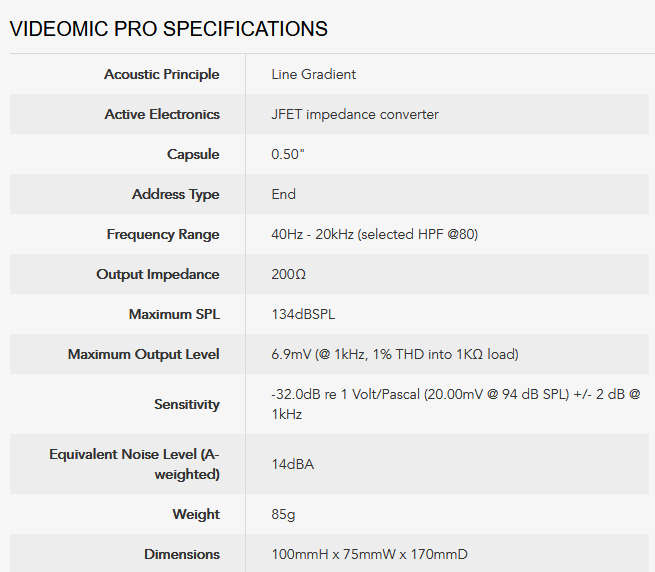Click the Address Type label
655x572 pixels.
click(x=175, y=194)
